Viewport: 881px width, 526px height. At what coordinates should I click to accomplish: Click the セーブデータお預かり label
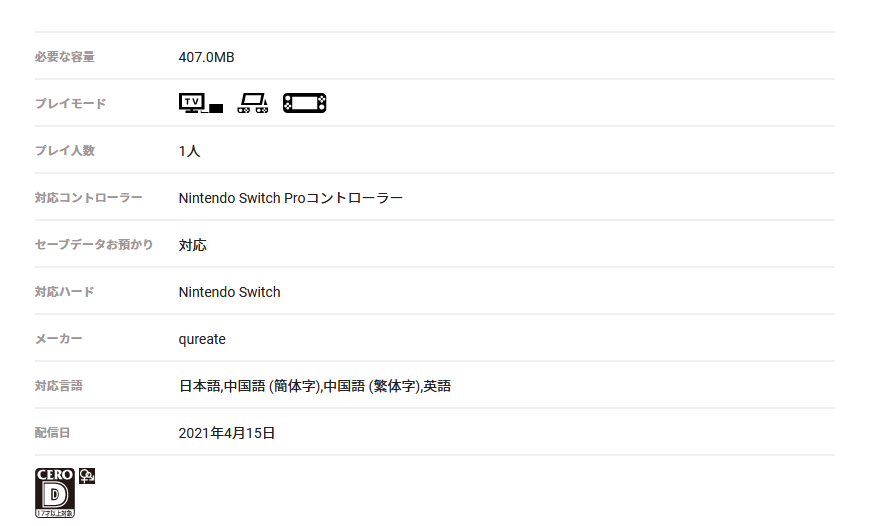point(94,244)
